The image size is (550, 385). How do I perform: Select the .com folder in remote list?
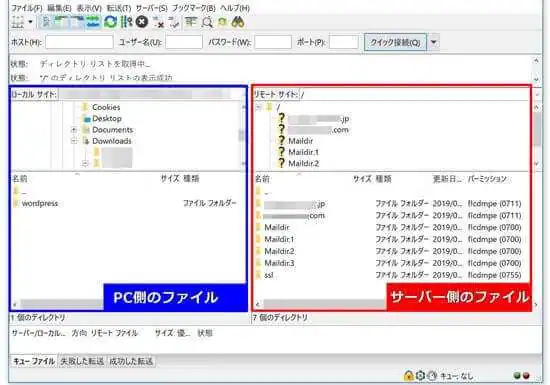click(x=294, y=216)
